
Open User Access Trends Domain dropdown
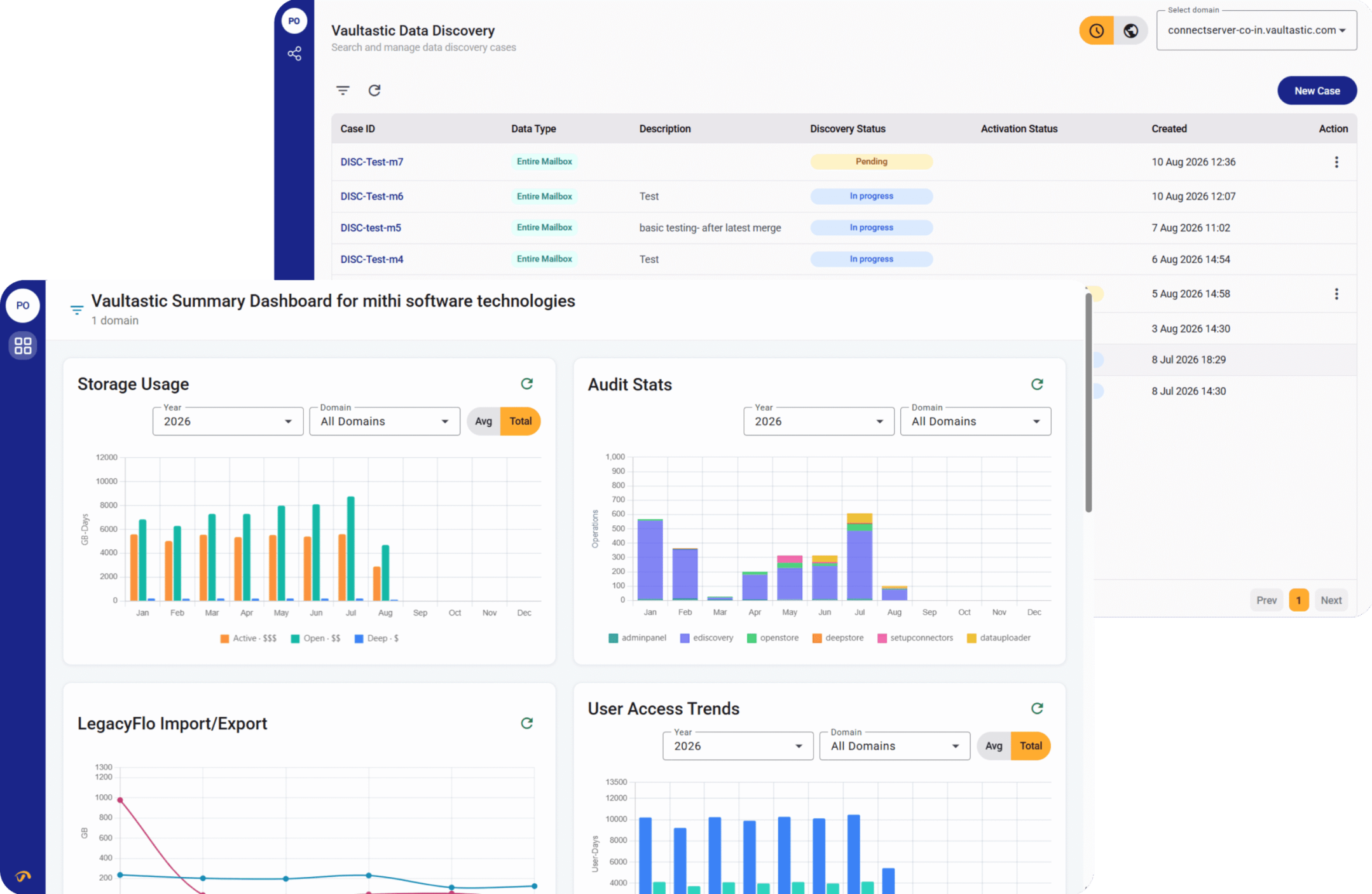895,746
